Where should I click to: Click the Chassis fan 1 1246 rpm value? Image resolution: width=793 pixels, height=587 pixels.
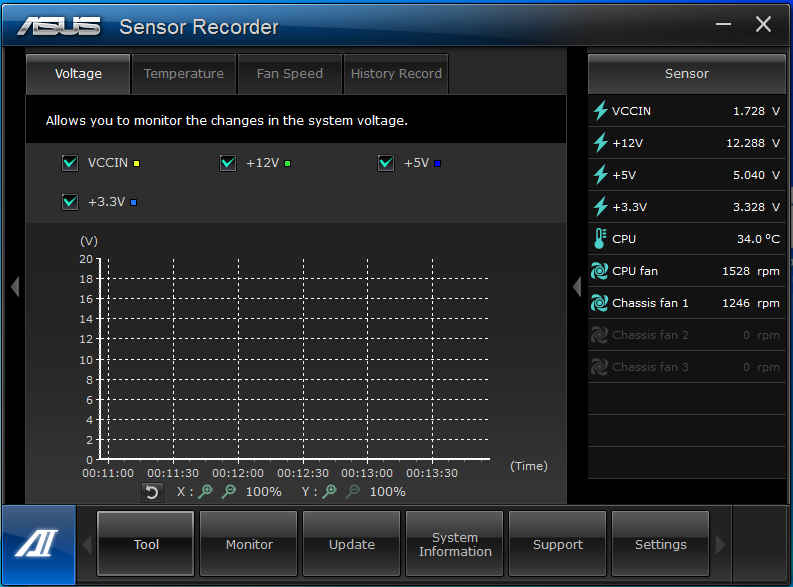click(751, 303)
